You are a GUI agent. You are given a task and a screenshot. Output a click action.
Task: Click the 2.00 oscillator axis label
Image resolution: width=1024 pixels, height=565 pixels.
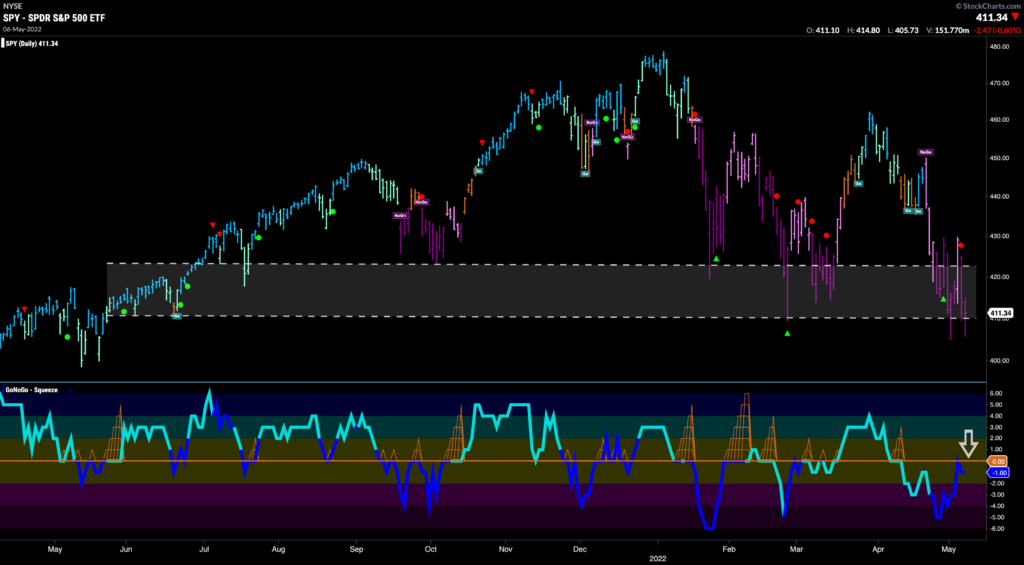[x=997, y=438]
